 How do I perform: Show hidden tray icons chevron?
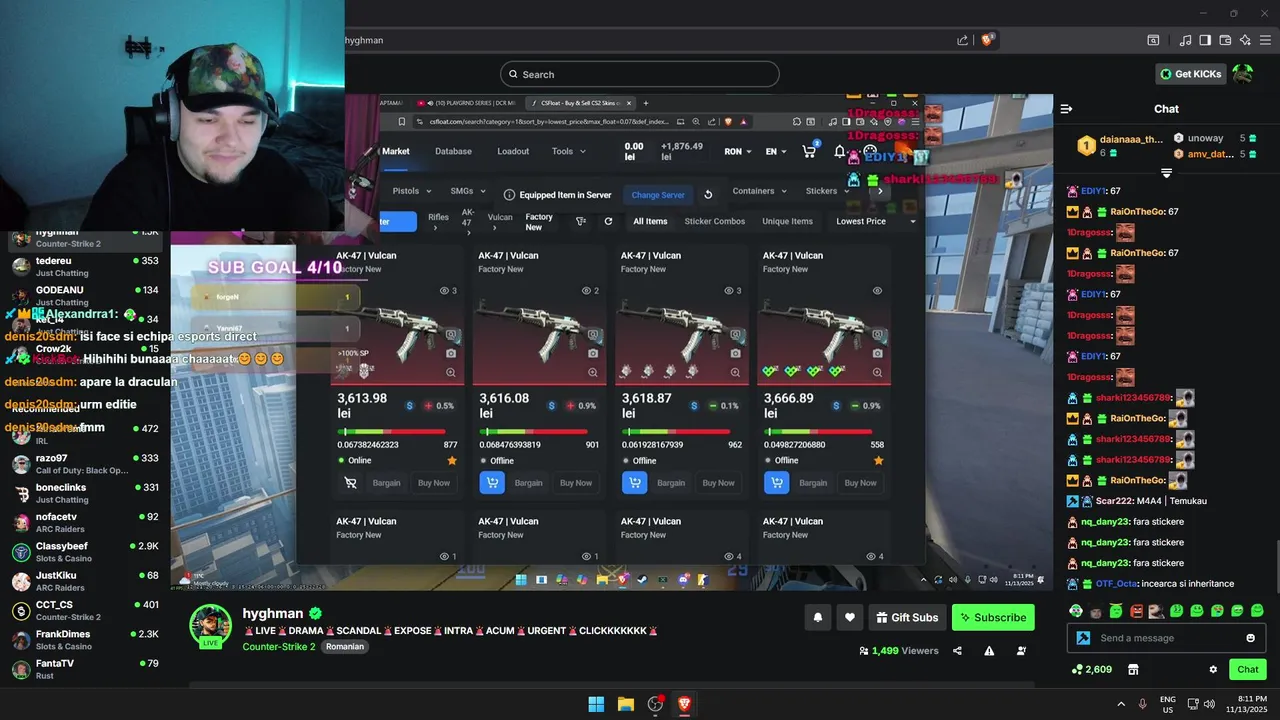tap(1121, 704)
